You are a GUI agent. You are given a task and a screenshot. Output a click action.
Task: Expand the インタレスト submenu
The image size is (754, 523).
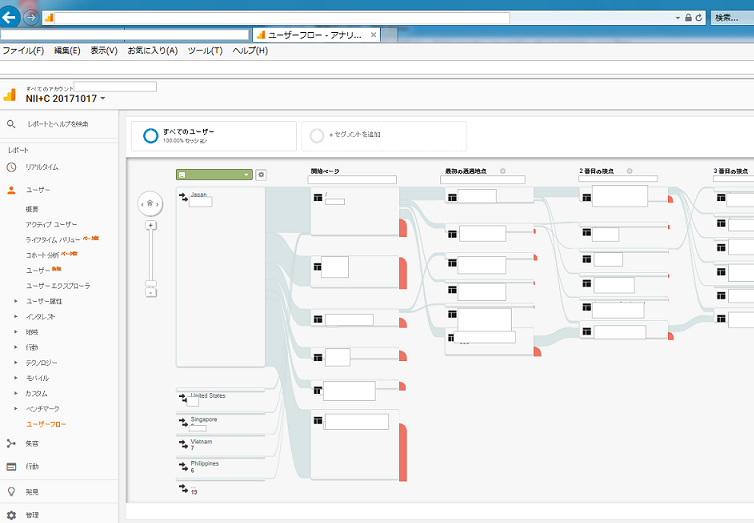[16, 316]
